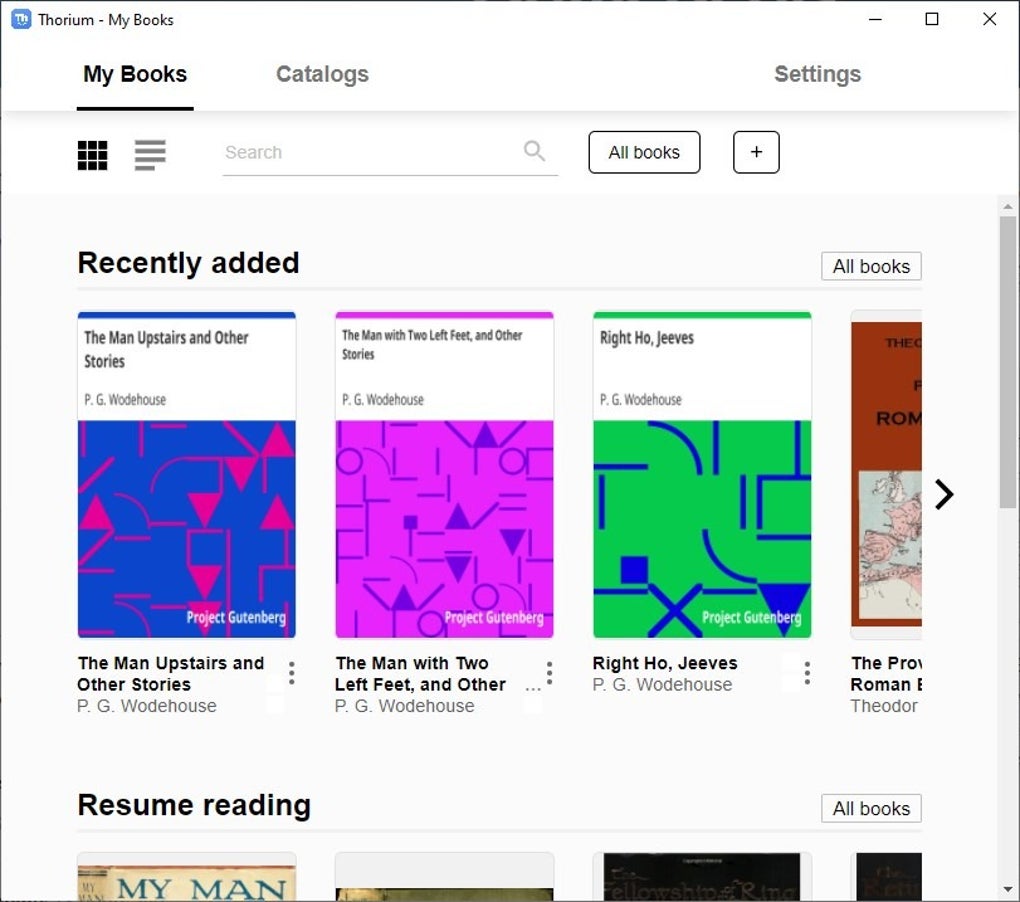Viewport: 1020px width, 902px height.
Task: Switch to grid view layout
Action: pos(92,155)
